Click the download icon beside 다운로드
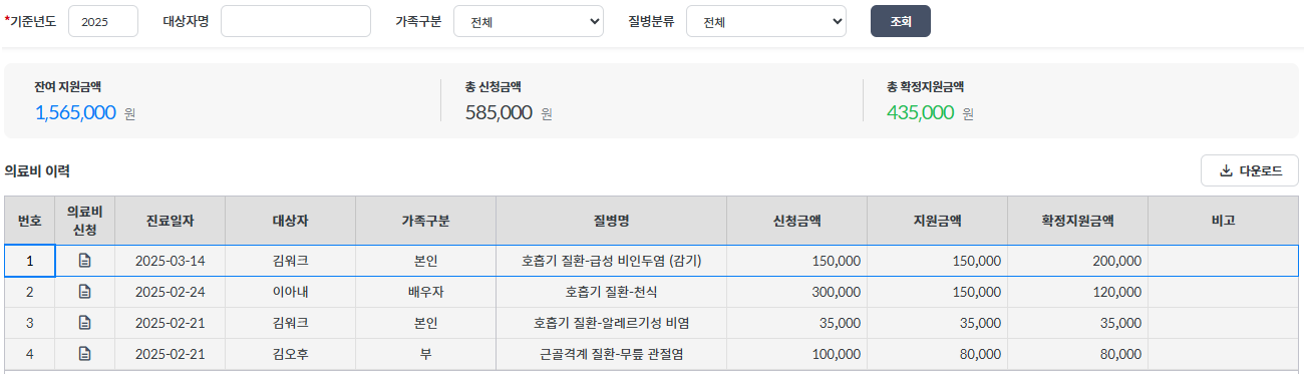1304x374 pixels. coord(1226,171)
